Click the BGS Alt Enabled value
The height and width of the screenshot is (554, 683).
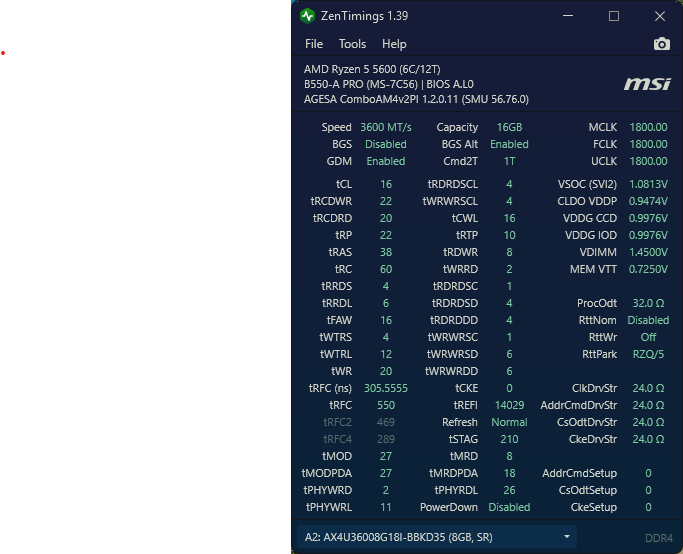pyautogui.click(x=509, y=144)
